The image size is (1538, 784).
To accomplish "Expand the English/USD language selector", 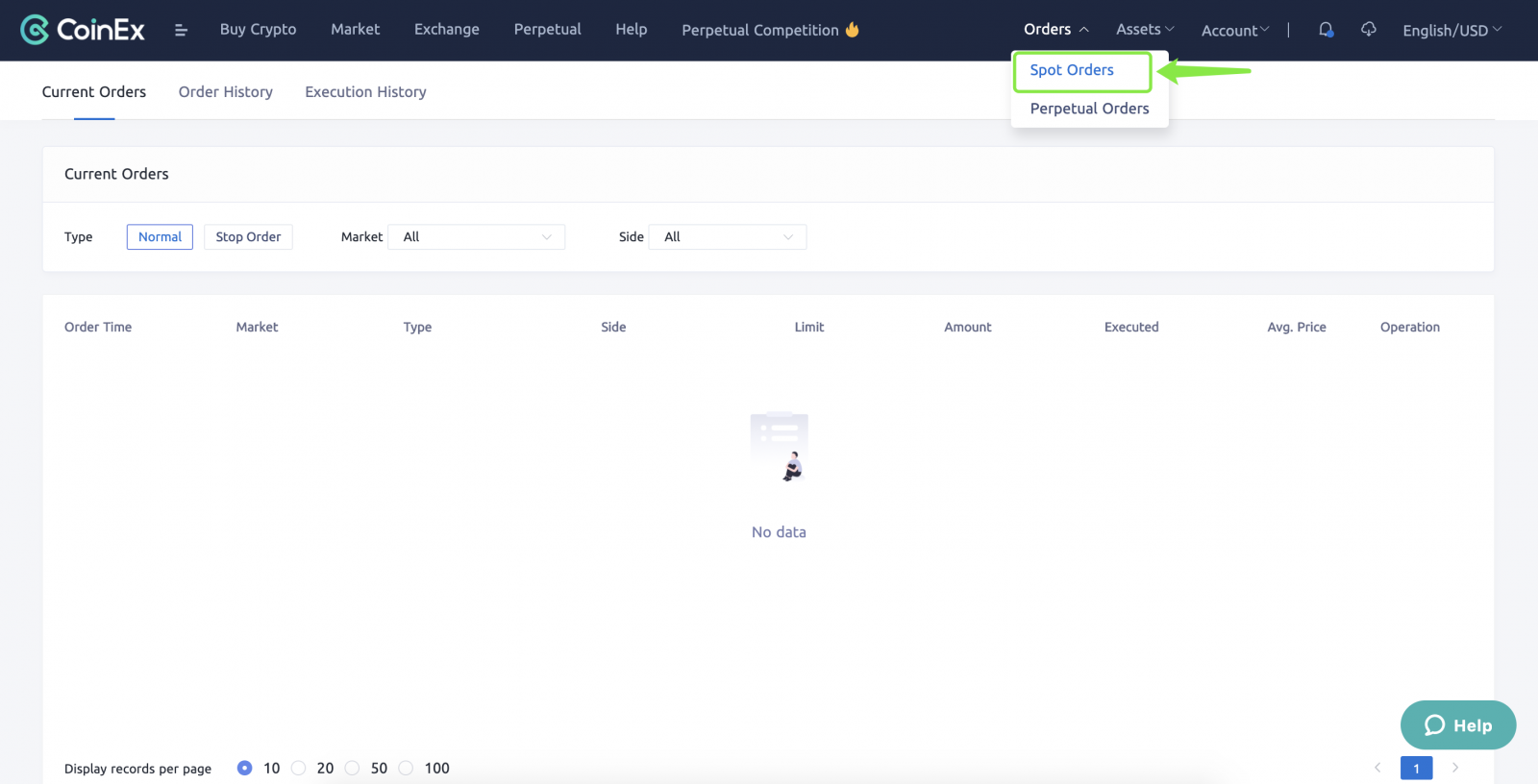I will (x=1451, y=31).
